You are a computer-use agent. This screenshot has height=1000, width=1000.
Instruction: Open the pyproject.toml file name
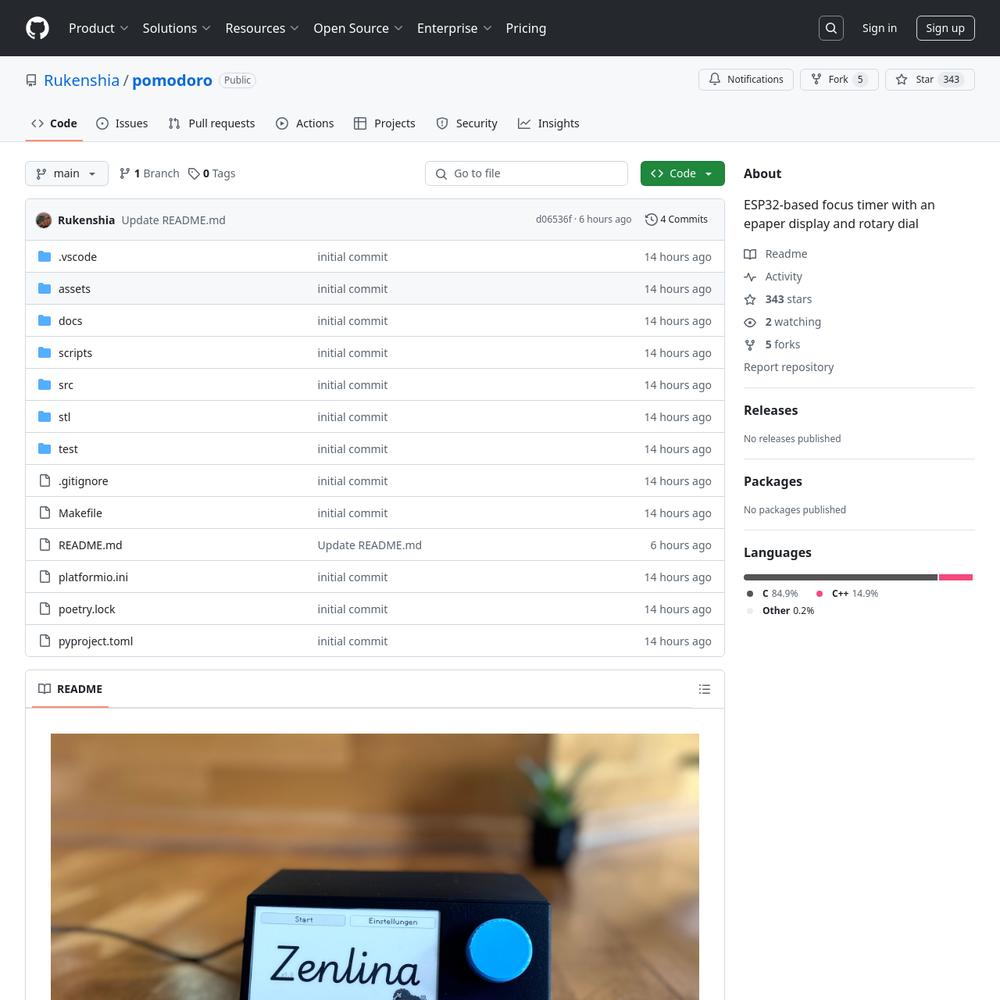pyautogui.click(x=96, y=641)
